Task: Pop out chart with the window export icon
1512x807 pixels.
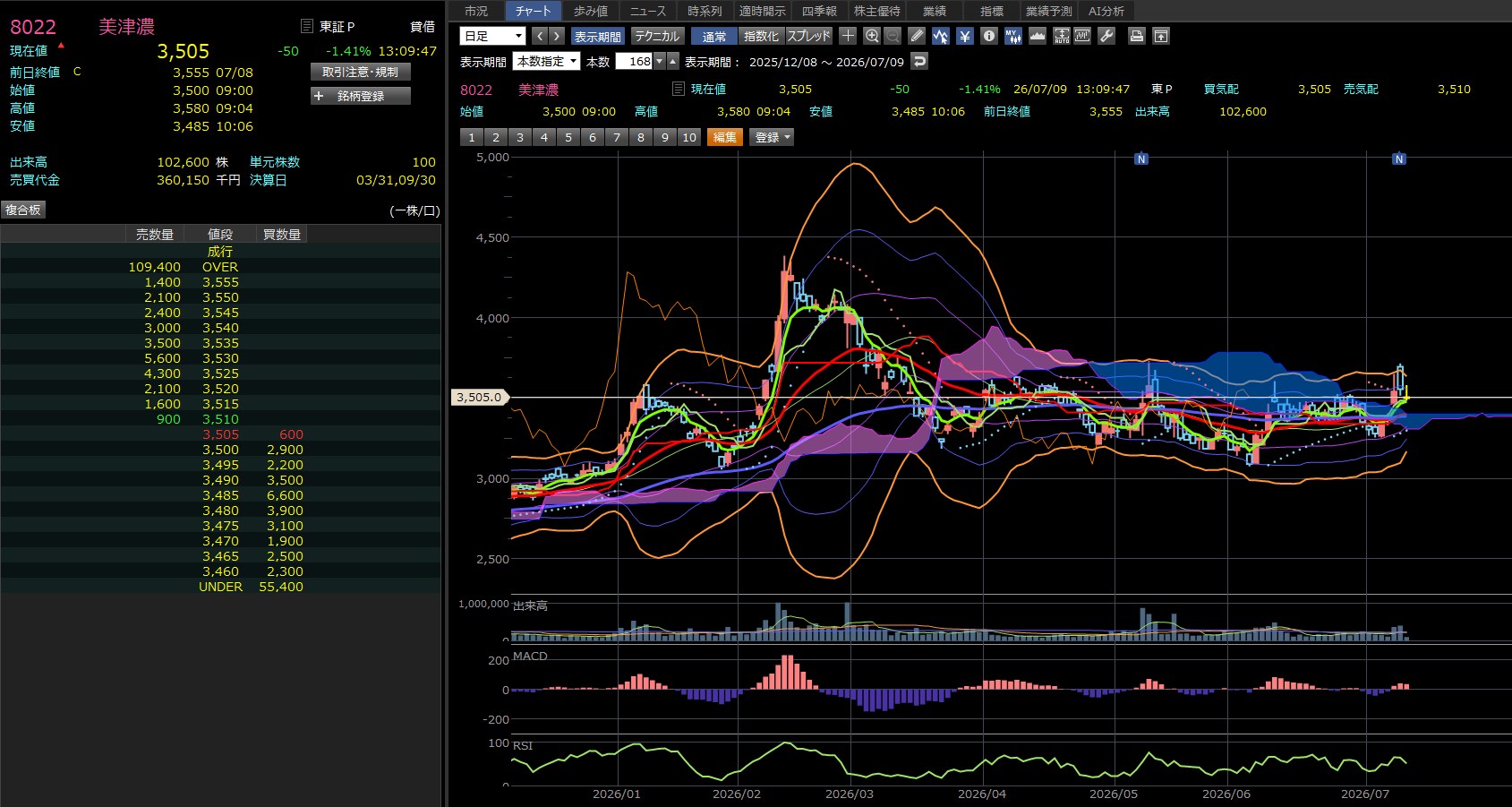Action: [x=1161, y=36]
